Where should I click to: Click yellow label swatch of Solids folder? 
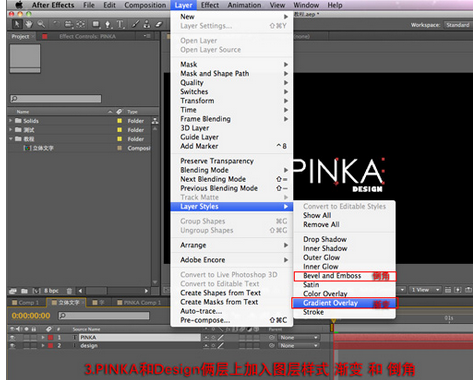click(119, 121)
